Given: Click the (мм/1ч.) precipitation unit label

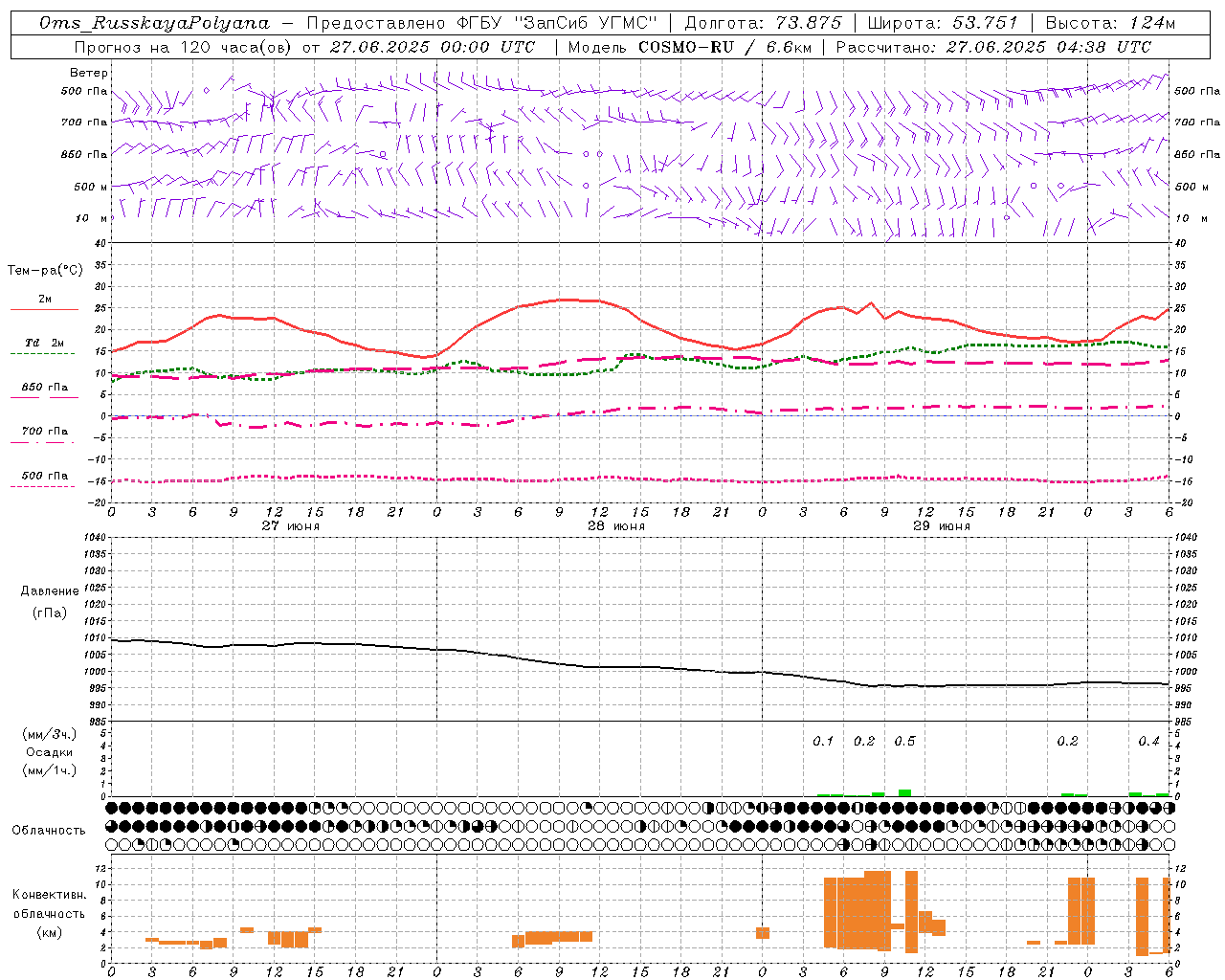Looking at the screenshot, I should pos(49,770).
